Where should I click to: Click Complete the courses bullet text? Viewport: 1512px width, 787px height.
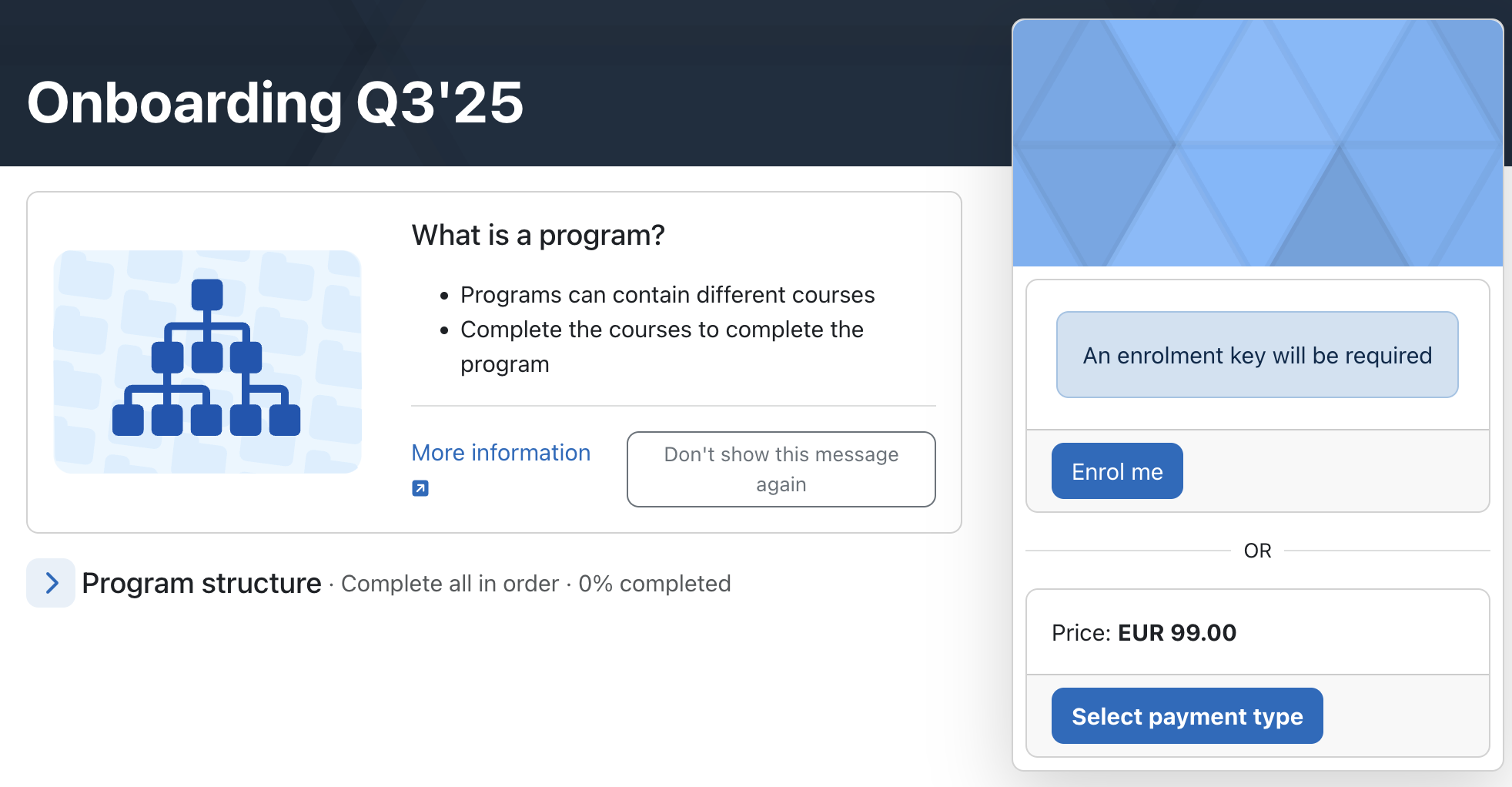coord(661,330)
